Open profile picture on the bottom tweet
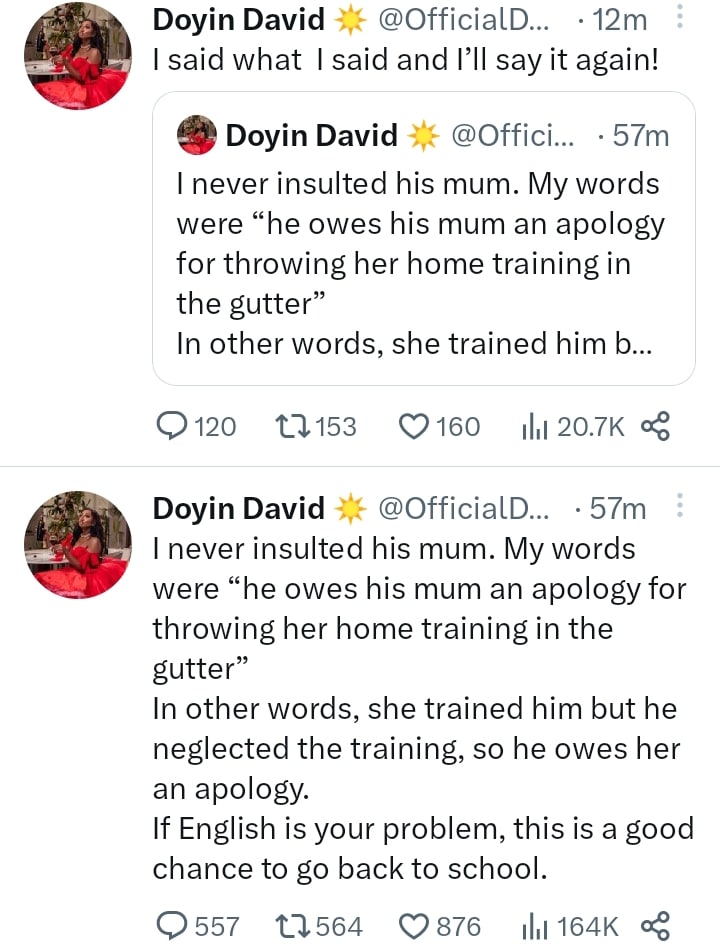Image resolution: width=720 pixels, height=952 pixels. pyautogui.click(x=78, y=545)
